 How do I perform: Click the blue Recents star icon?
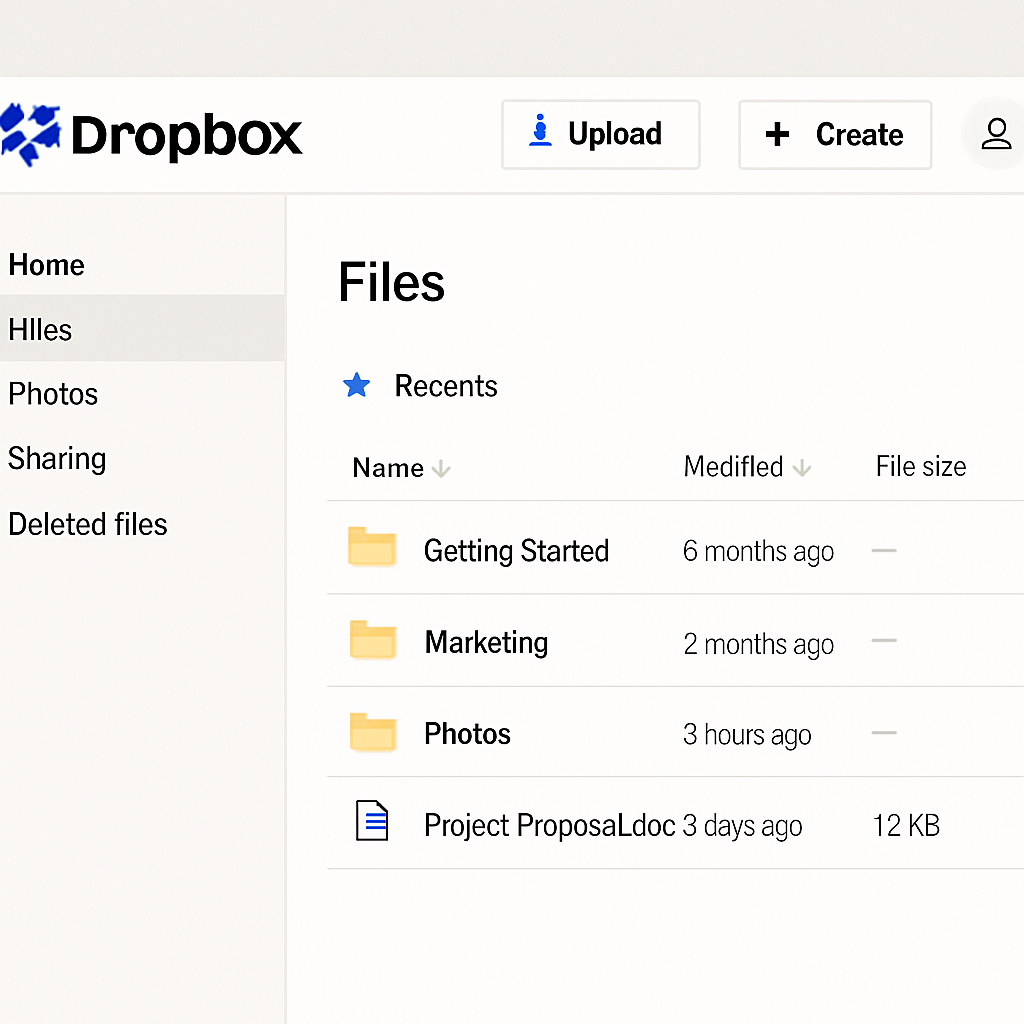[x=357, y=385]
